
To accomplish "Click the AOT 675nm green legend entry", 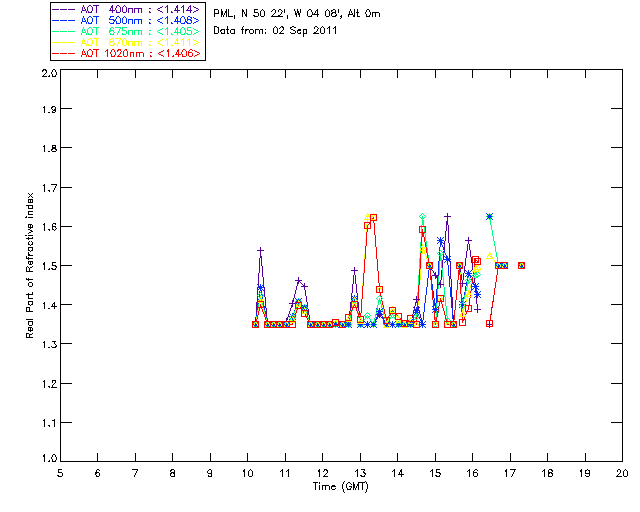I will [x=126, y=31].
